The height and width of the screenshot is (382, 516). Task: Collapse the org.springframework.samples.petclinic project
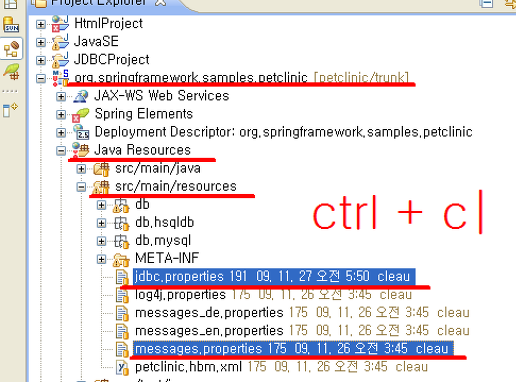(41, 79)
